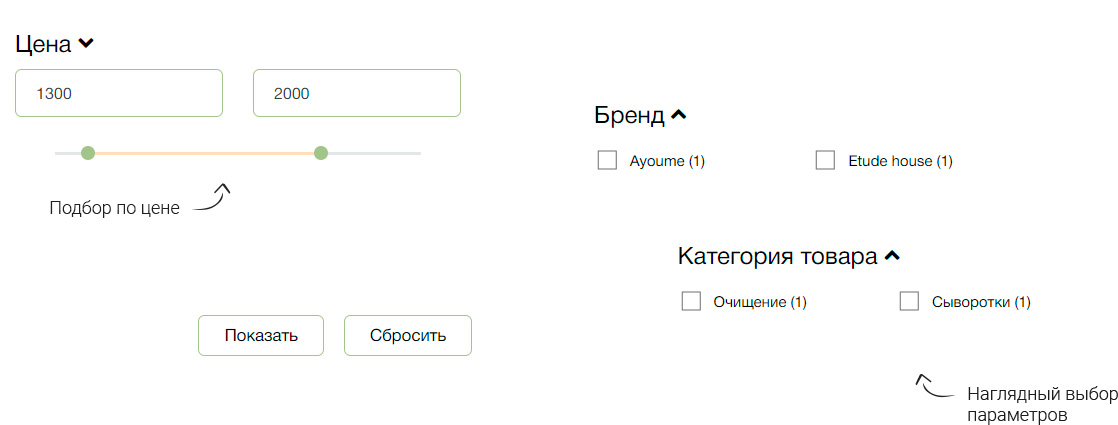Collapse the Бренд section via its heading
Viewport: 1118px width, 425px height.
pyautogui.click(x=629, y=115)
